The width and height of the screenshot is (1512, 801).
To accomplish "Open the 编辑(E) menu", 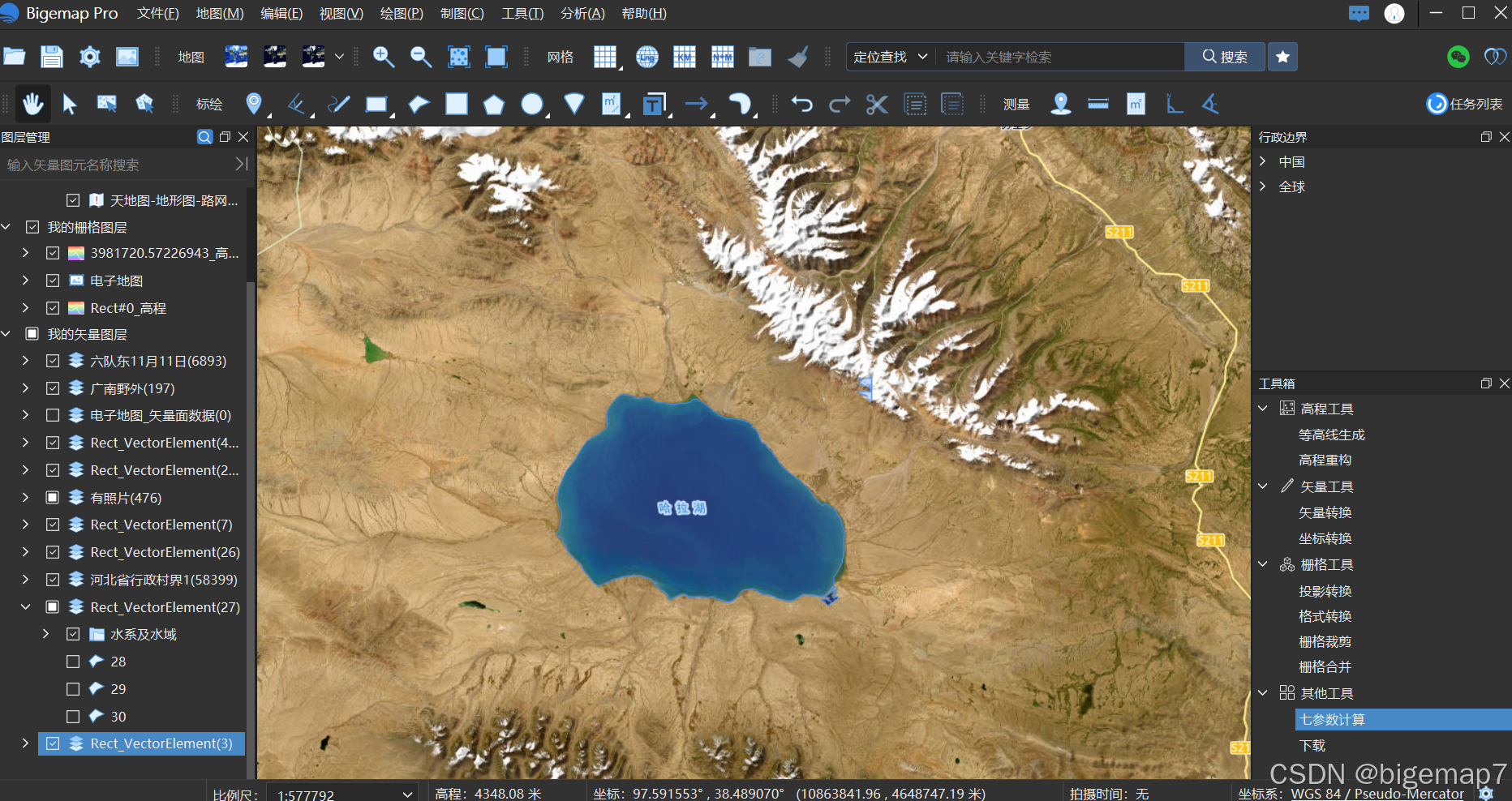I will coord(281,14).
